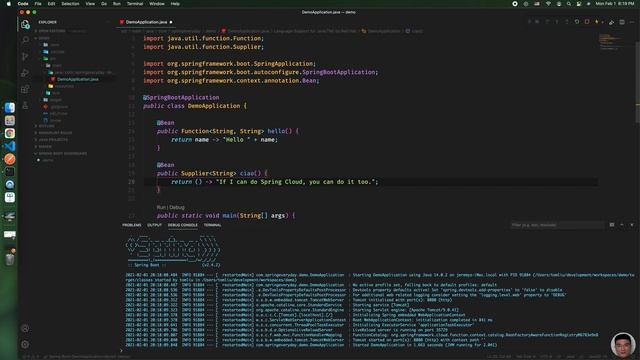This screenshot has width=640, height=360.
Task: Select DemoApplication.java in Explorer tree
Action: click(x=78, y=79)
